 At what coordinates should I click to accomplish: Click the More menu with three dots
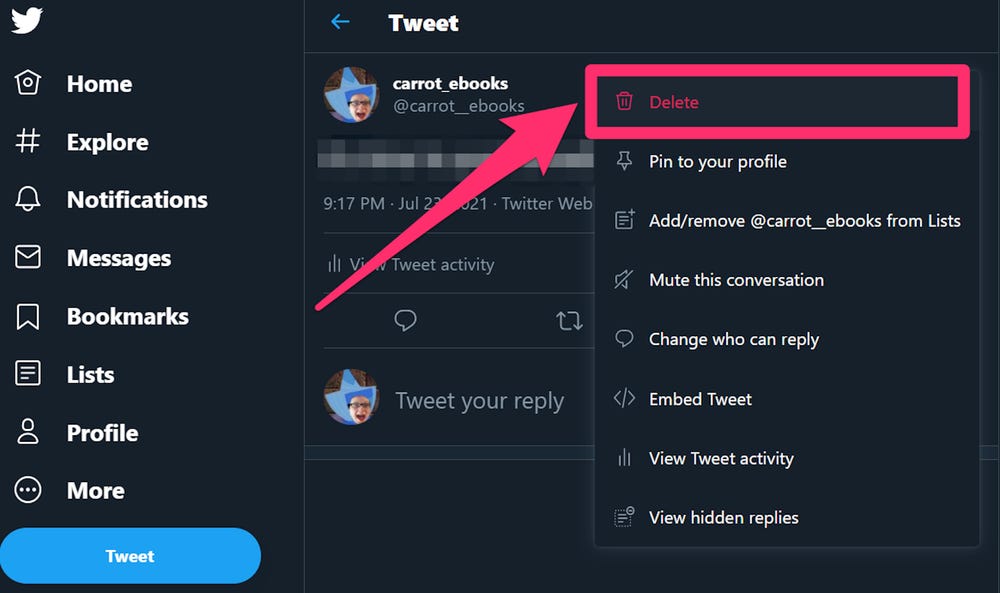30,490
